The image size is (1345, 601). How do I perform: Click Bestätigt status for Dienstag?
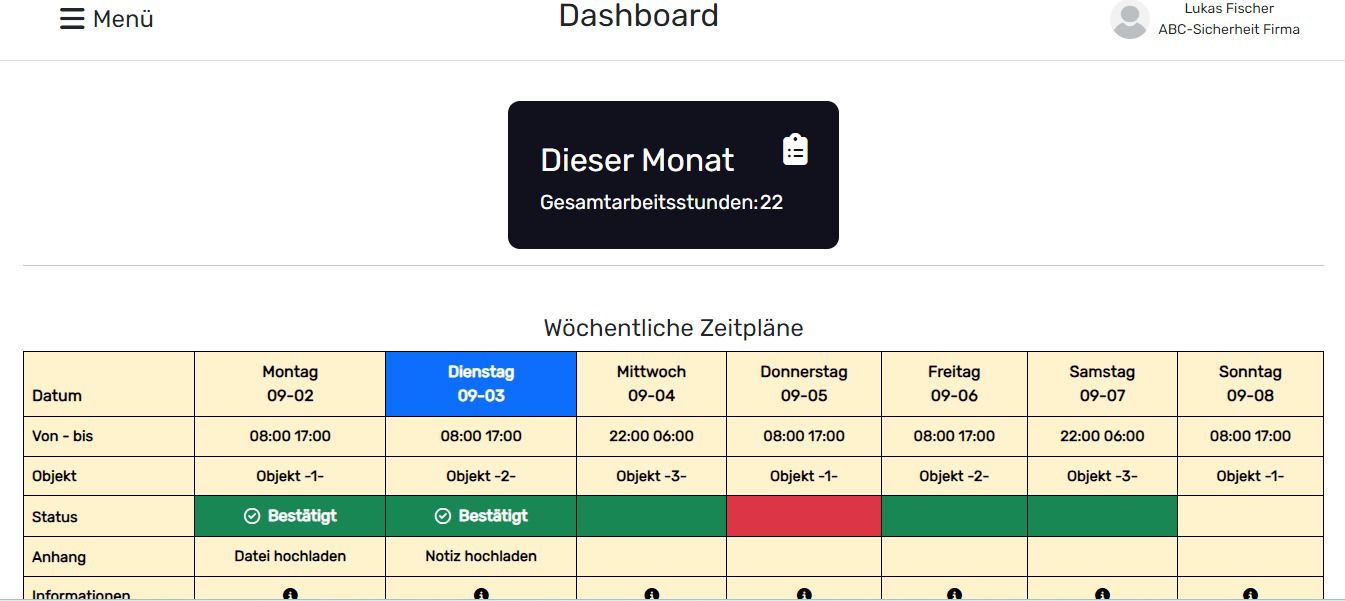(x=481, y=516)
